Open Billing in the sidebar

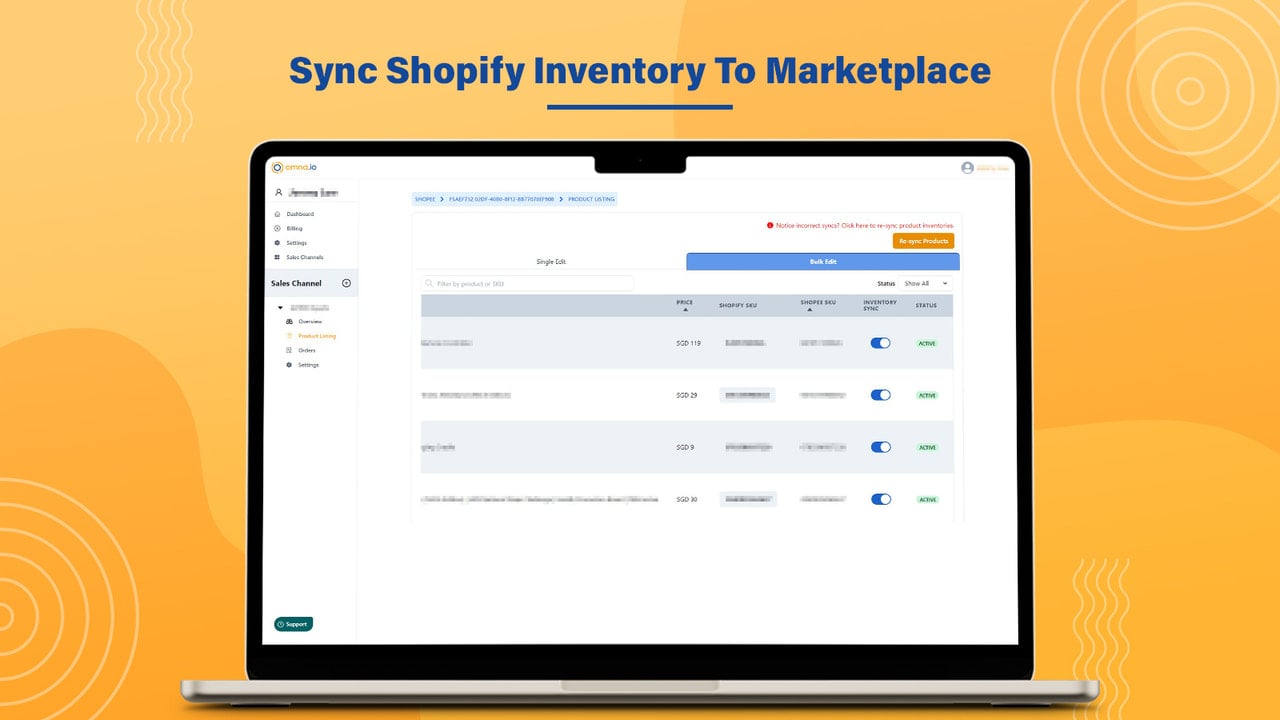(294, 229)
